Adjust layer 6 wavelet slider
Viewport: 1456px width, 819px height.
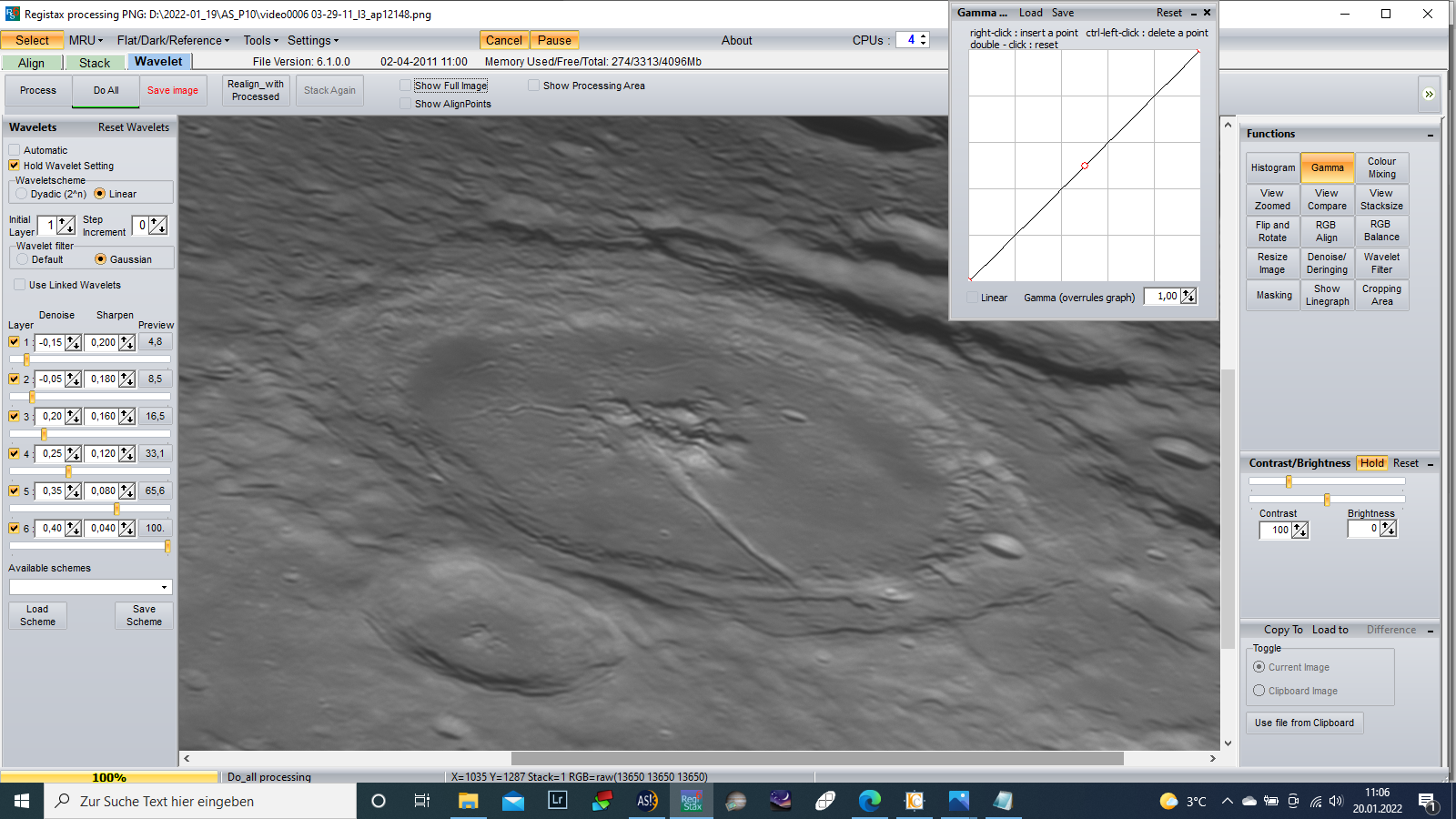[167, 546]
